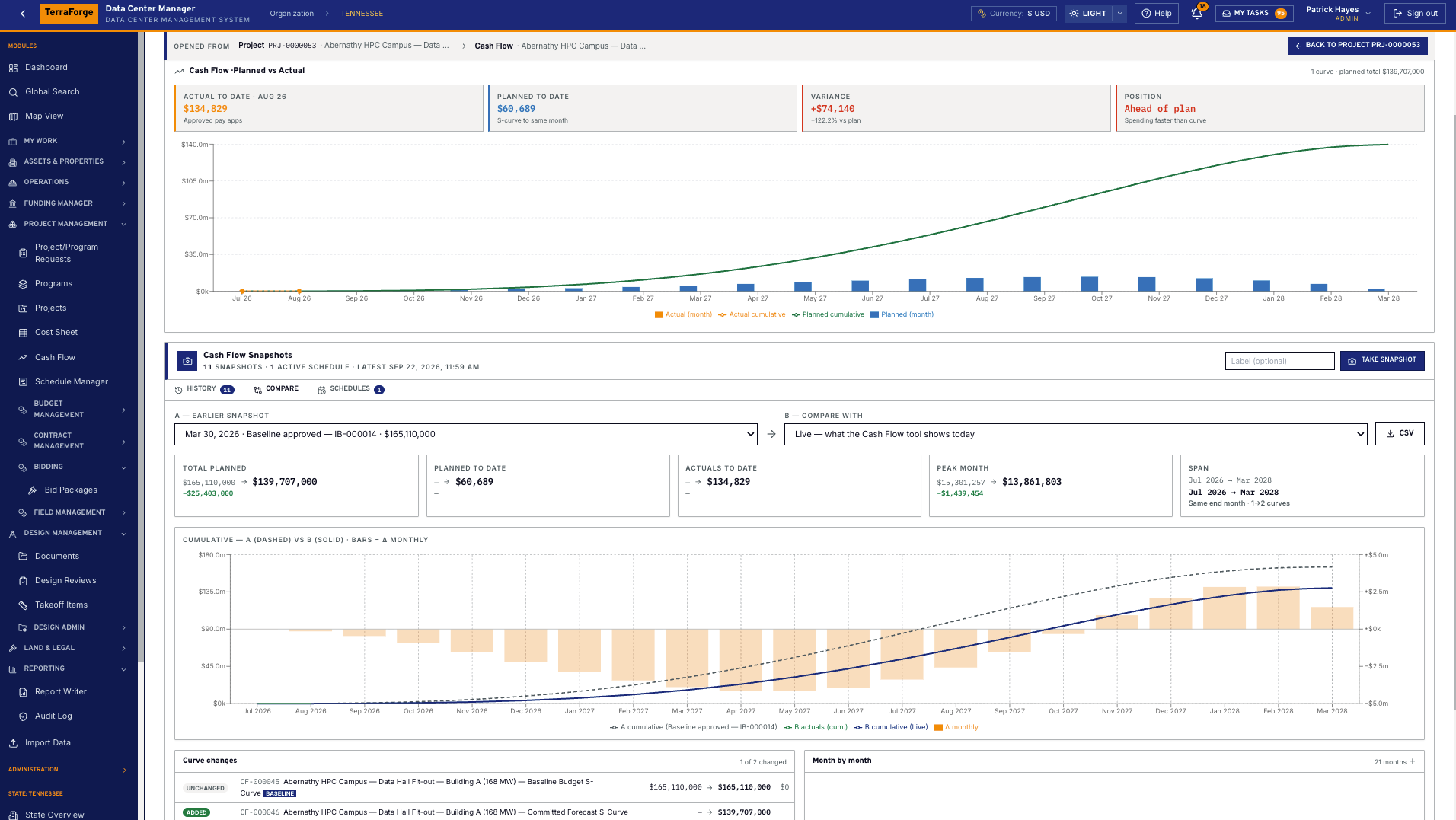1456x820 pixels.
Task: Click the Bid Packages gavel icon
Action: coord(33,490)
